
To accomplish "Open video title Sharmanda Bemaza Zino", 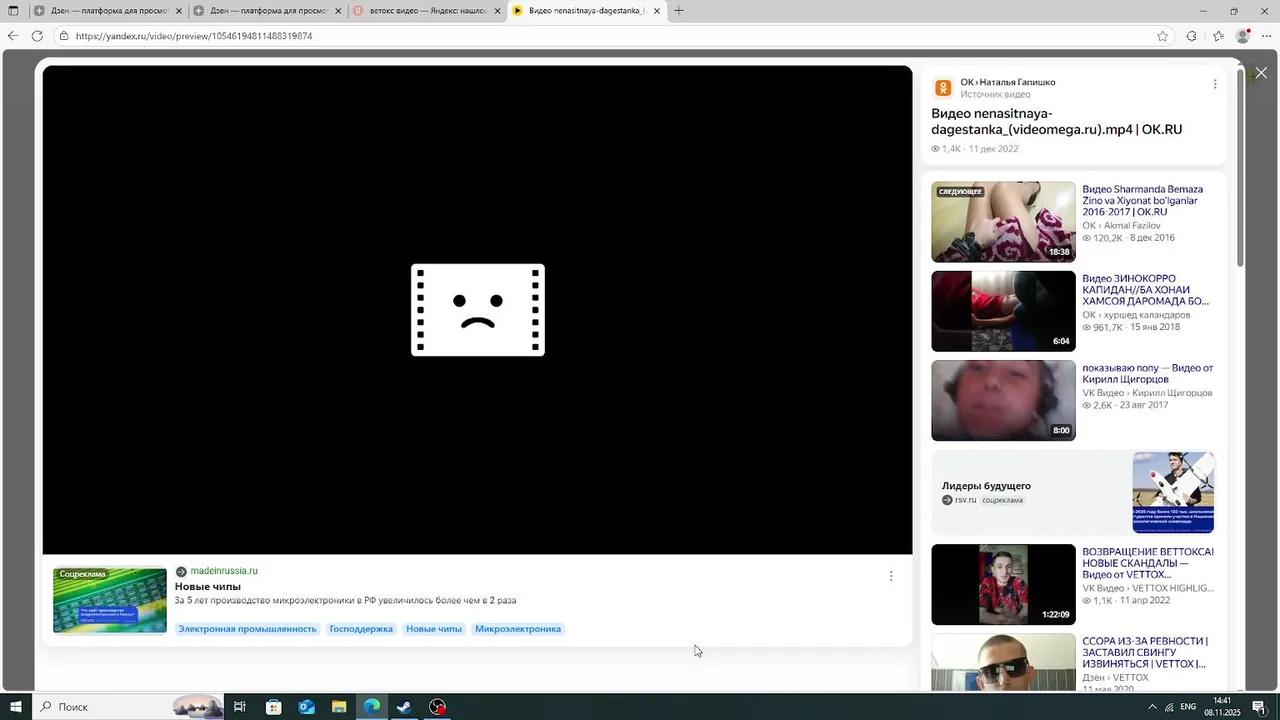I will (x=1142, y=200).
